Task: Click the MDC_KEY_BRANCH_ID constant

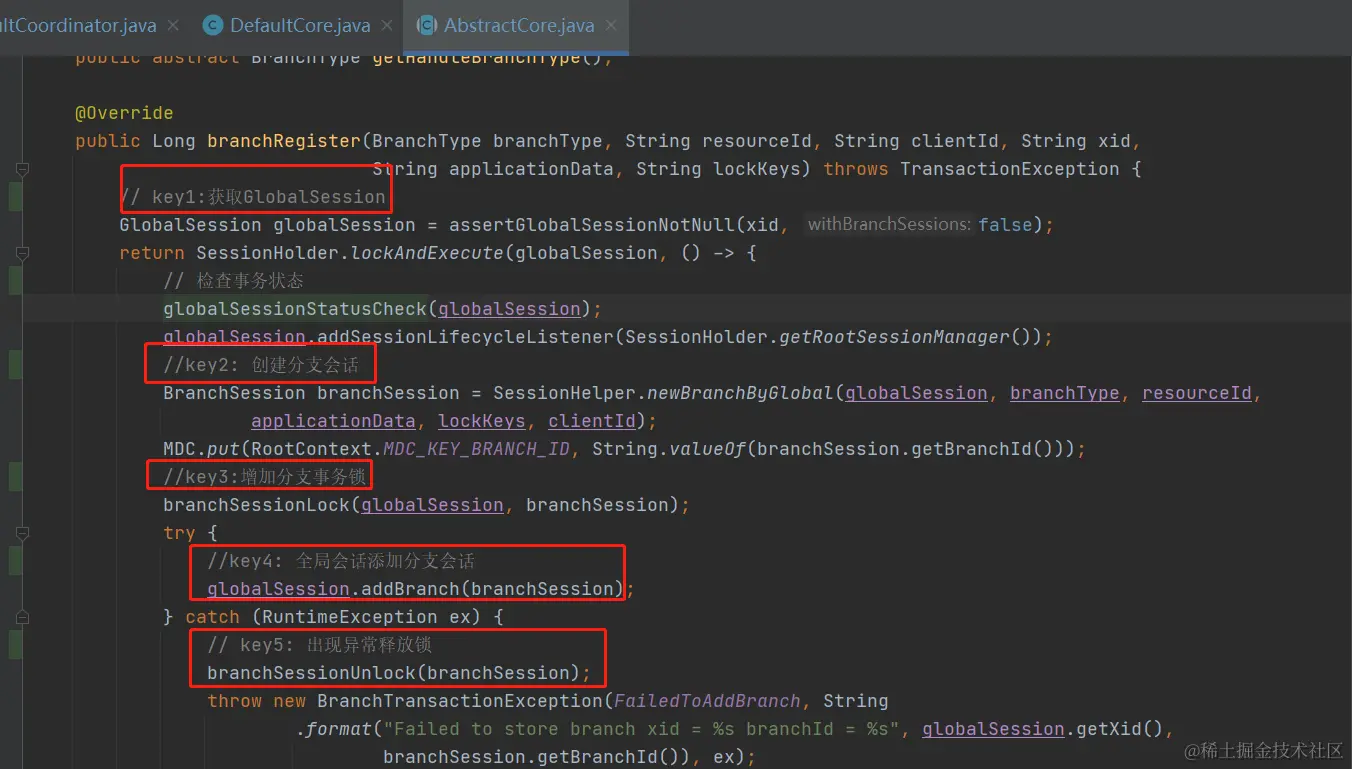Action: 476,449
